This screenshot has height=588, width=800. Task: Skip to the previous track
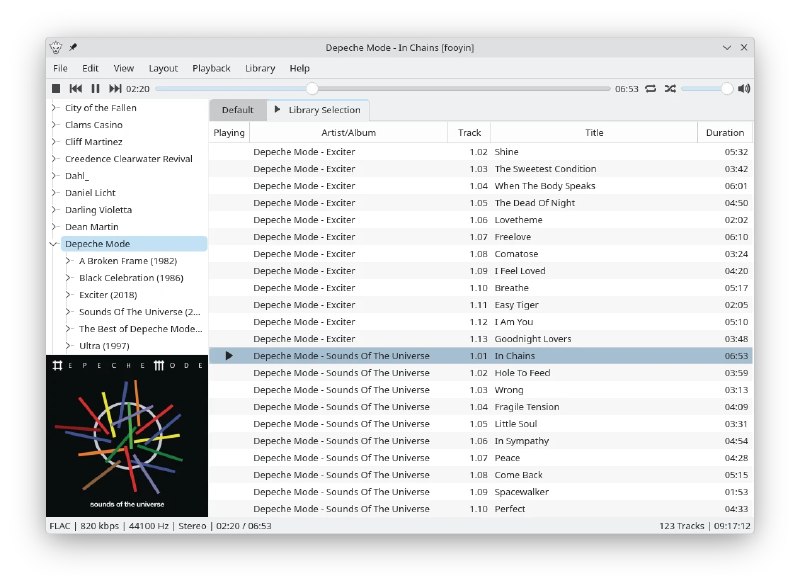[76, 89]
